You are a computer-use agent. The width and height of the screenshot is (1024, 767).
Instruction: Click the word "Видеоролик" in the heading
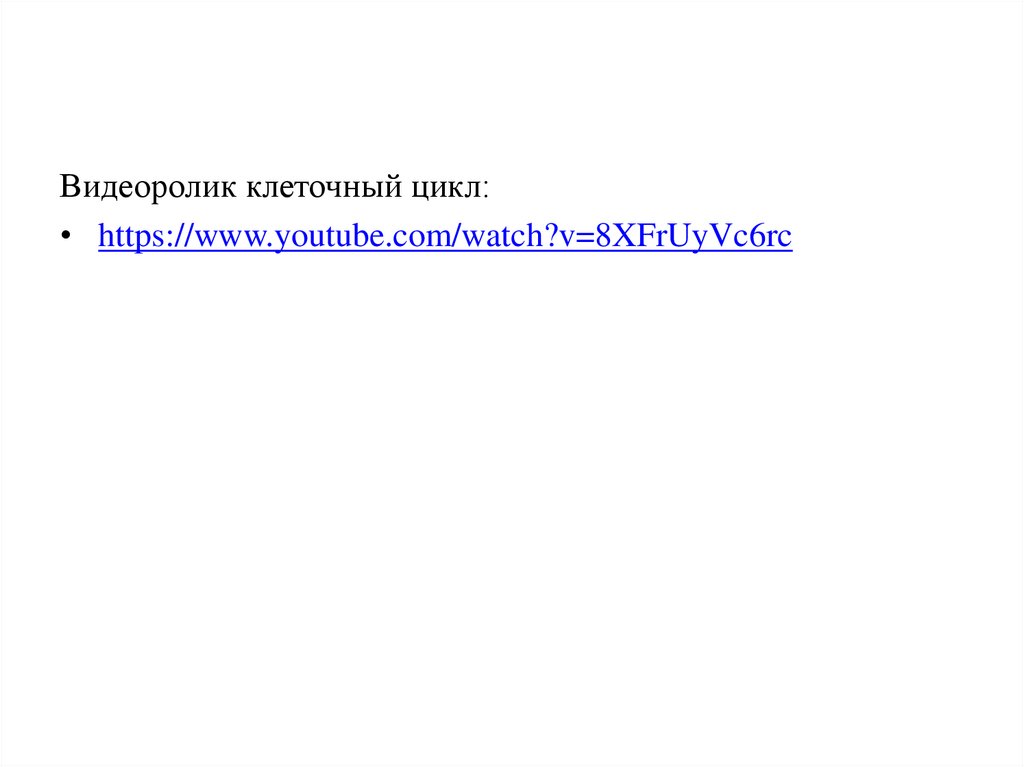[x=148, y=187]
